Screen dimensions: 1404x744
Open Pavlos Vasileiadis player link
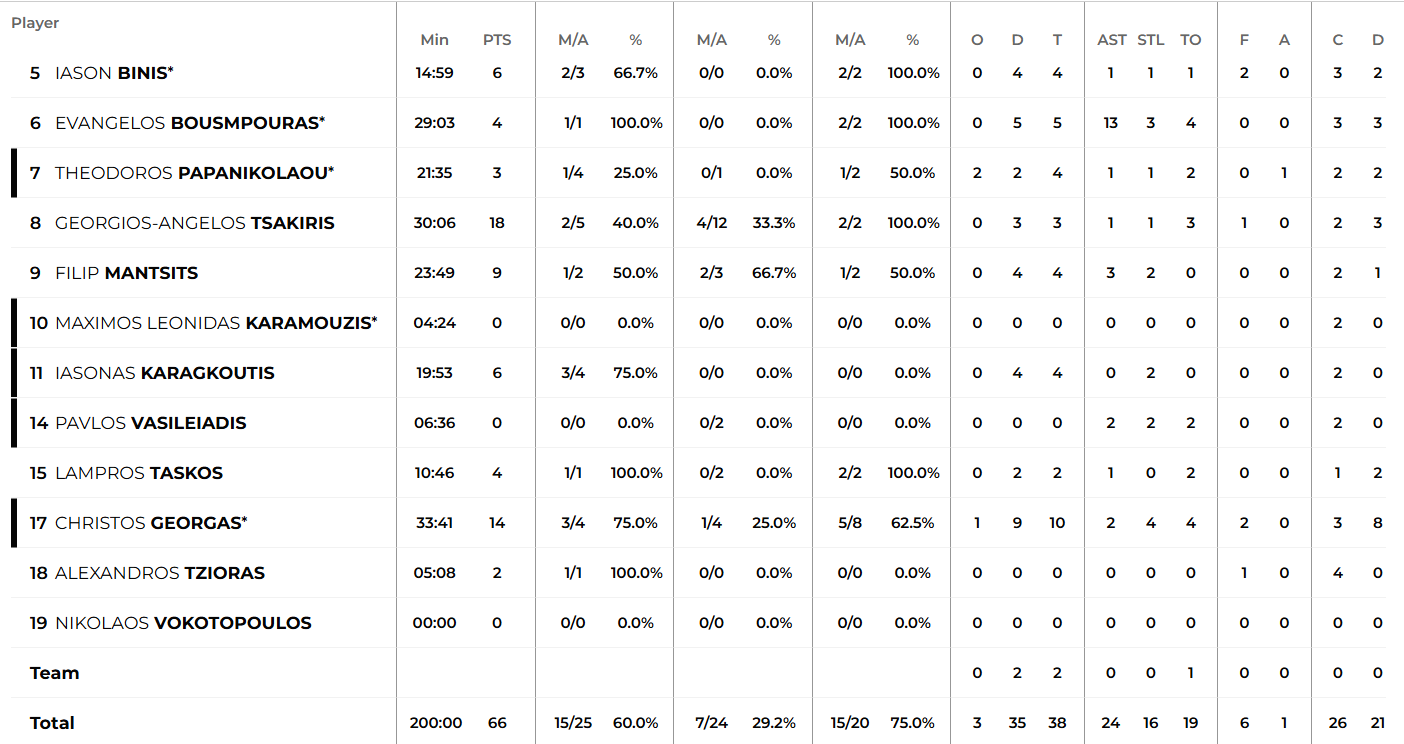tap(151, 423)
